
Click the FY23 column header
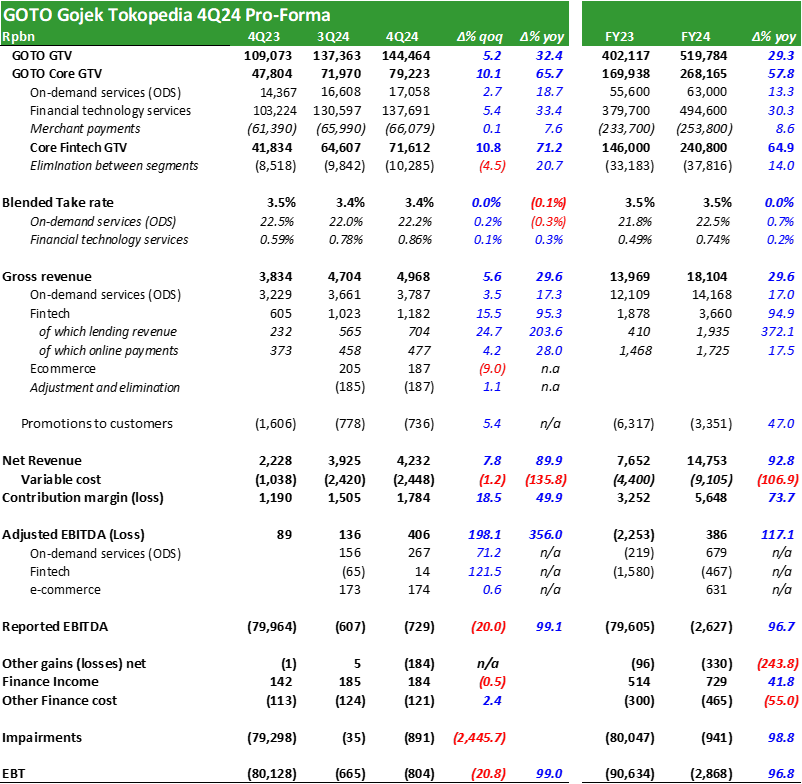pyautogui.click(x=620, y=37)
